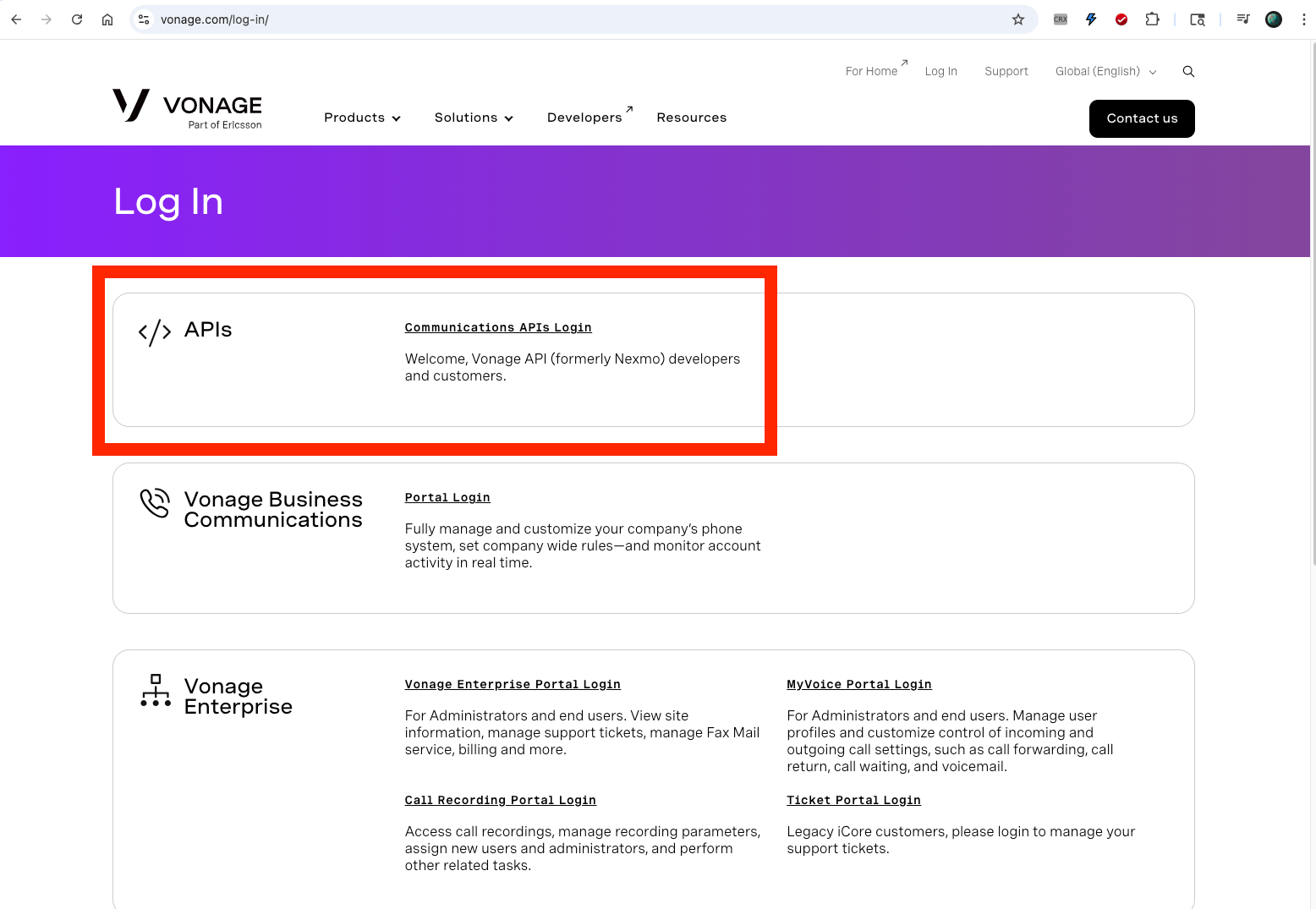Click the blue lightning bolt extension

tap(1091, 19)
